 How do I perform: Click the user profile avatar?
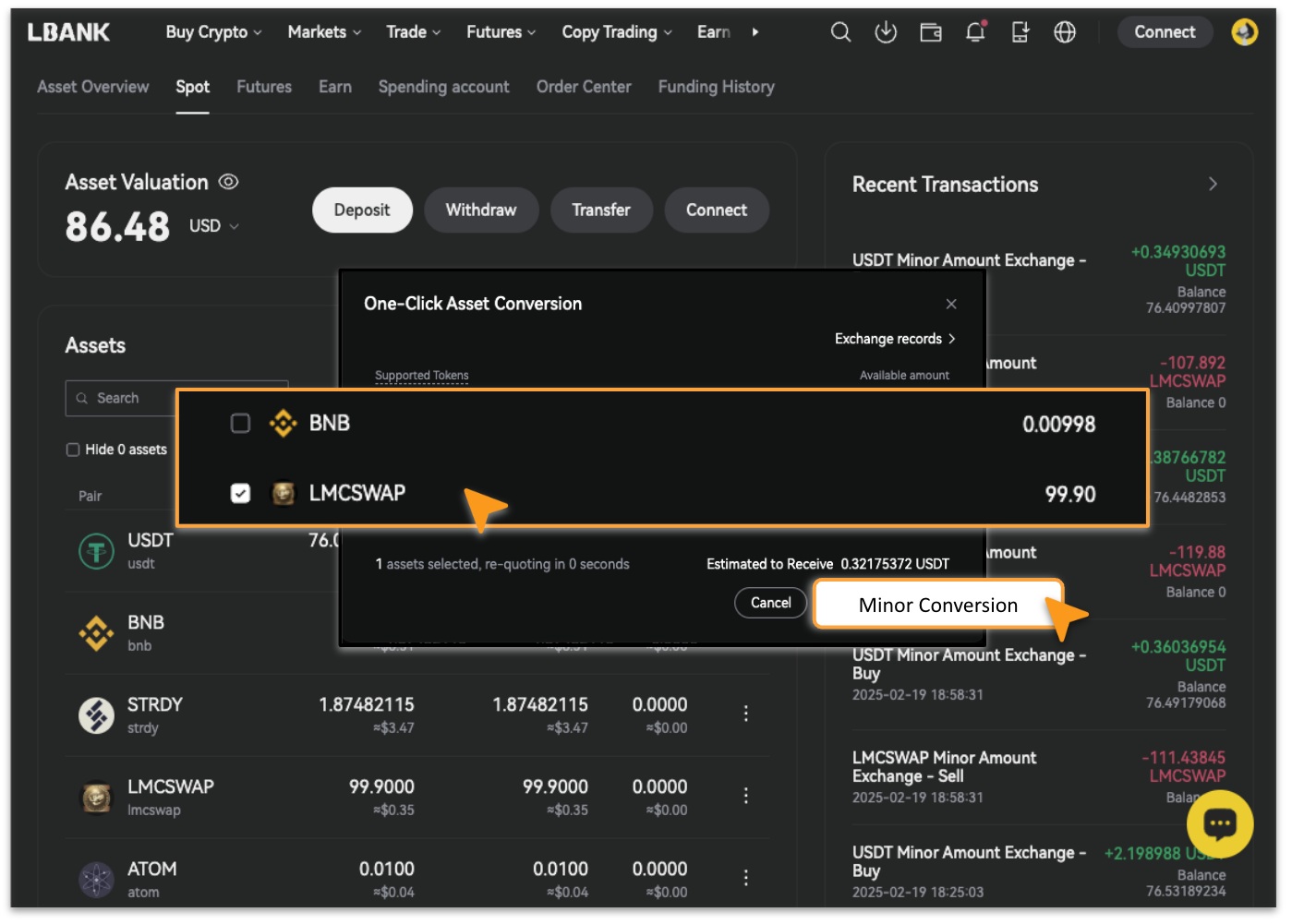(1244, 32)
